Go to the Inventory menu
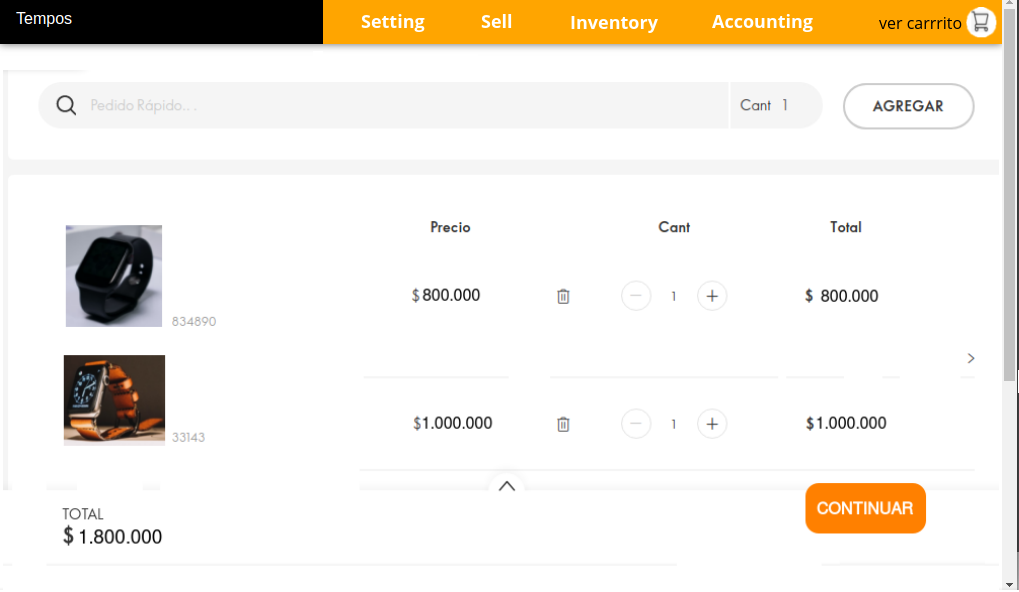 [x=613, y=22]
